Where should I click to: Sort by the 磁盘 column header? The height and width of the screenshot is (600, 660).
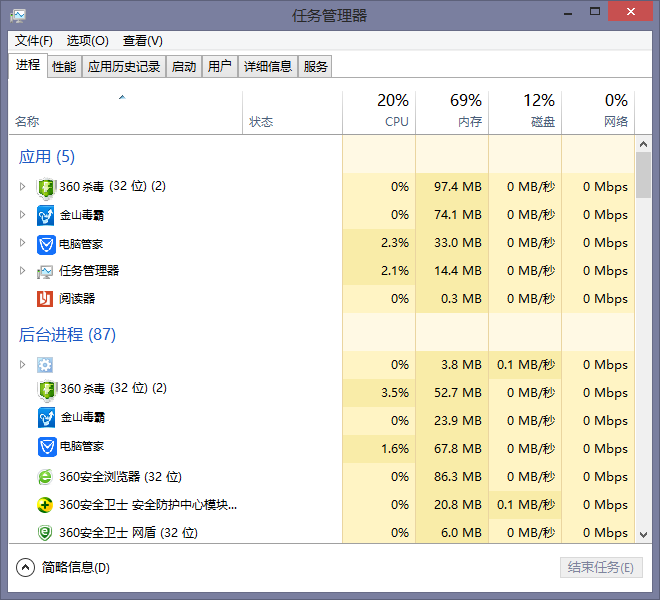click(x=525, y=113)
